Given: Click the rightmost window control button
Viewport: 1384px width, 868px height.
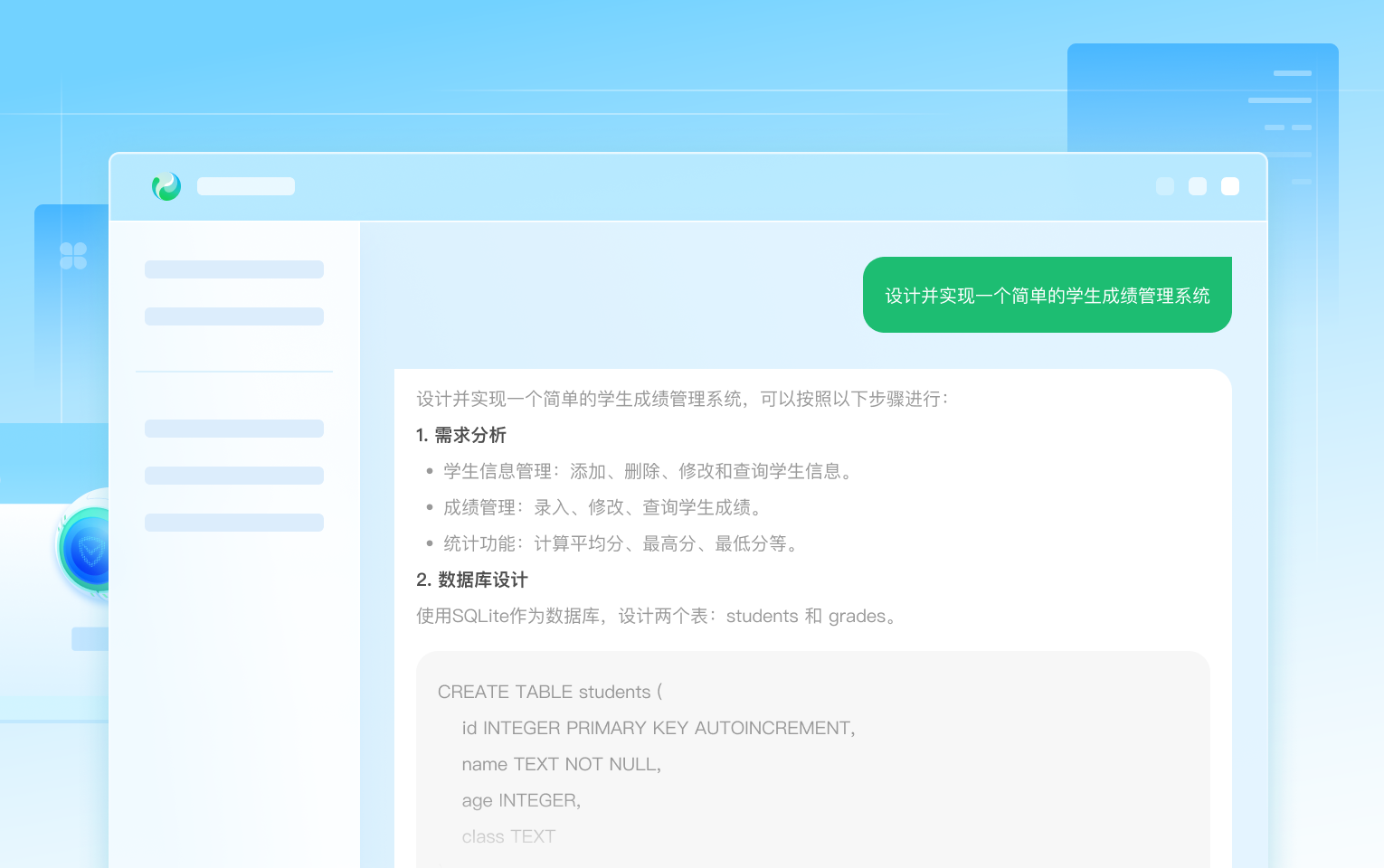Looking at the screenshot, I should point(1230,186).
